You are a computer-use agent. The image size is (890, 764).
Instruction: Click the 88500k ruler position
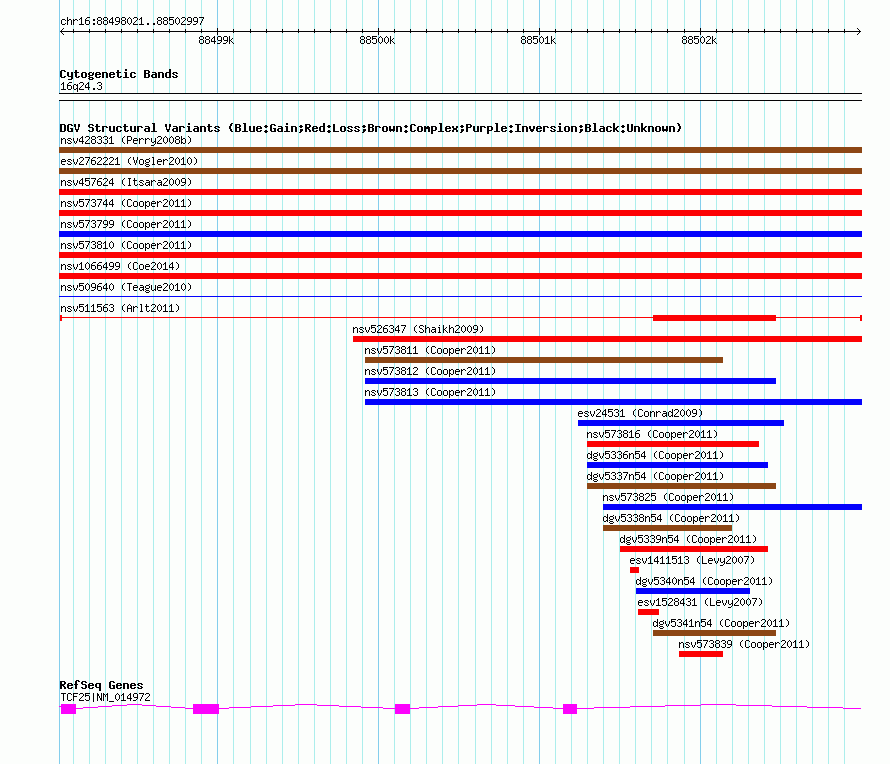click(x=377, y=40)
